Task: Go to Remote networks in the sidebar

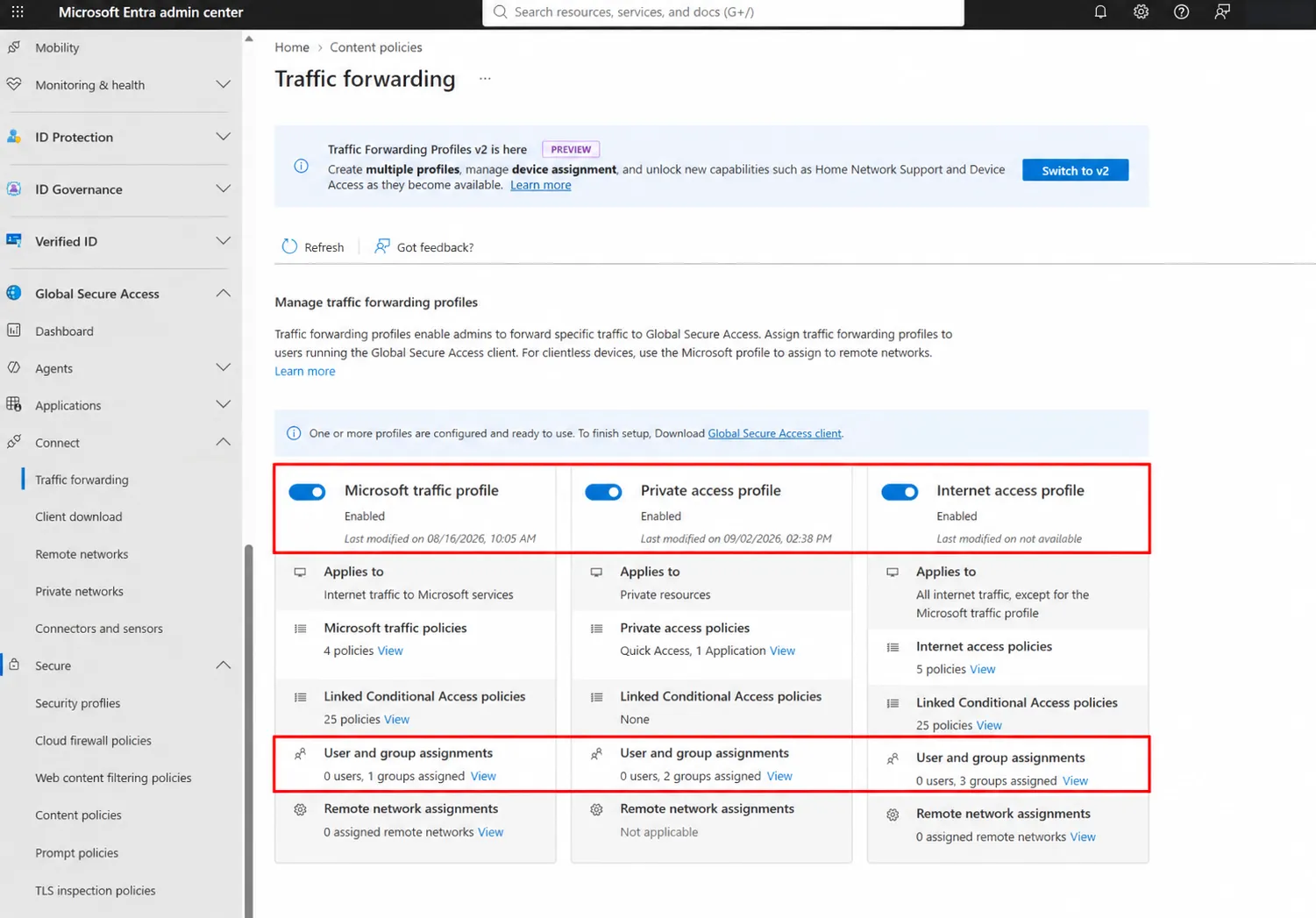Action: 82,554
